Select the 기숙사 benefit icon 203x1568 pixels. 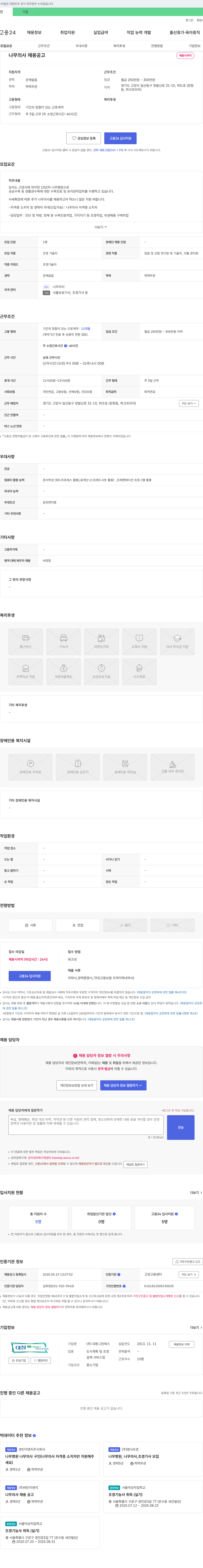coord(63,642)
